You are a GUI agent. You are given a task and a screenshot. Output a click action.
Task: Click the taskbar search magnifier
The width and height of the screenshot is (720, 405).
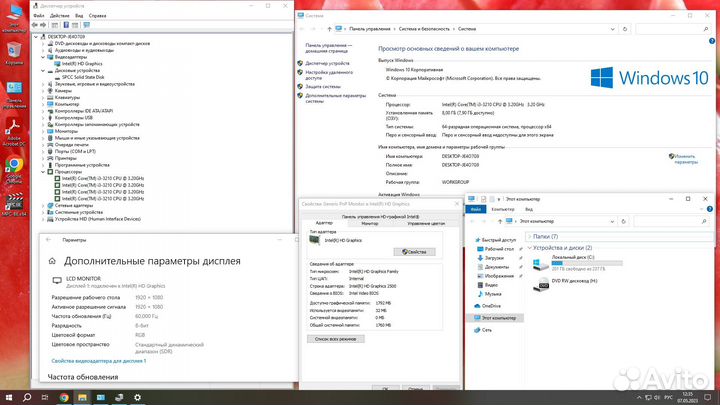point(27,398)
